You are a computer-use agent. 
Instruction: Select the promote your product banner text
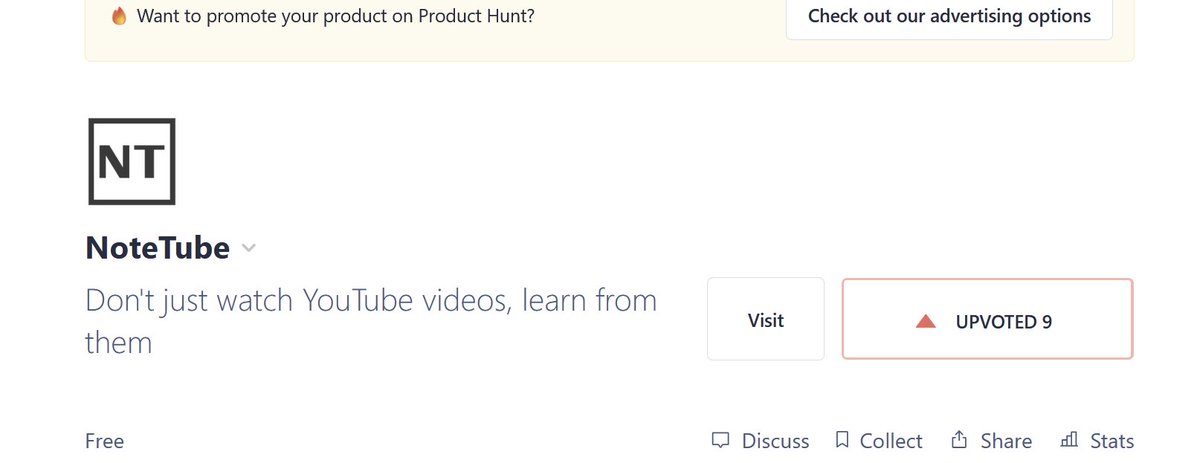click(x=335, y=16)
